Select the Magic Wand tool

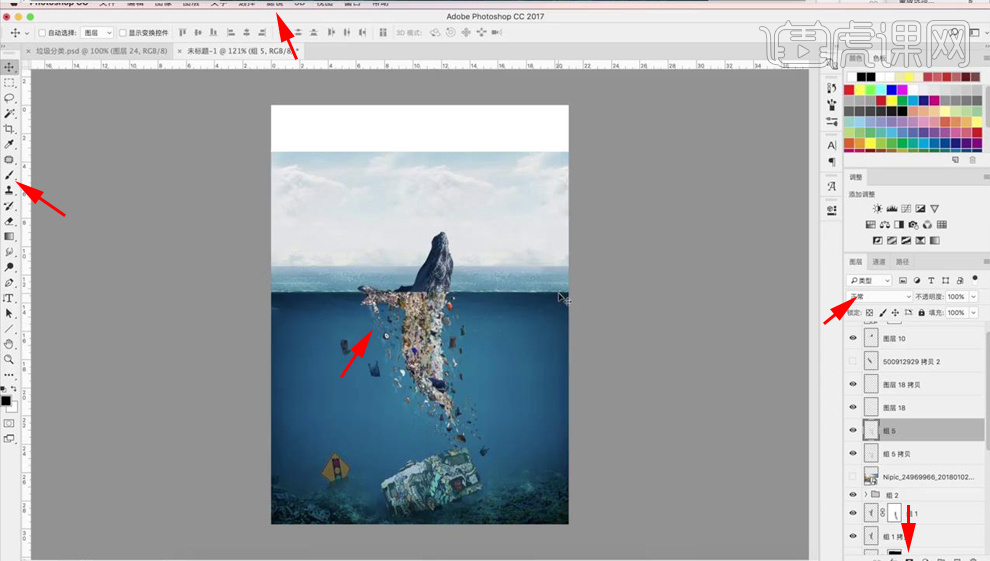coord(9,114)
